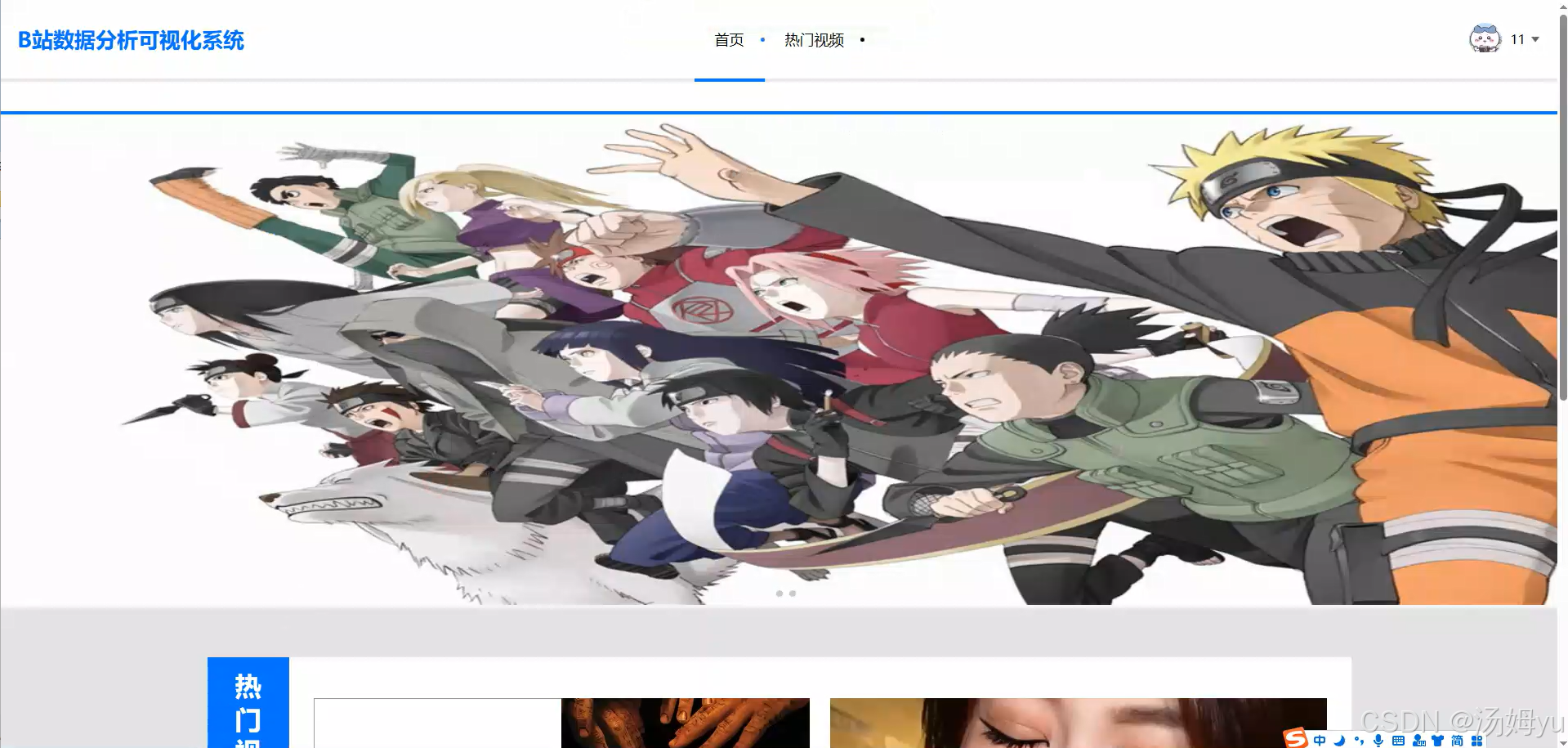Viewport: 1568px width, 748px height.
Task: Click the username 11
Action: [x=1517, y=39]
